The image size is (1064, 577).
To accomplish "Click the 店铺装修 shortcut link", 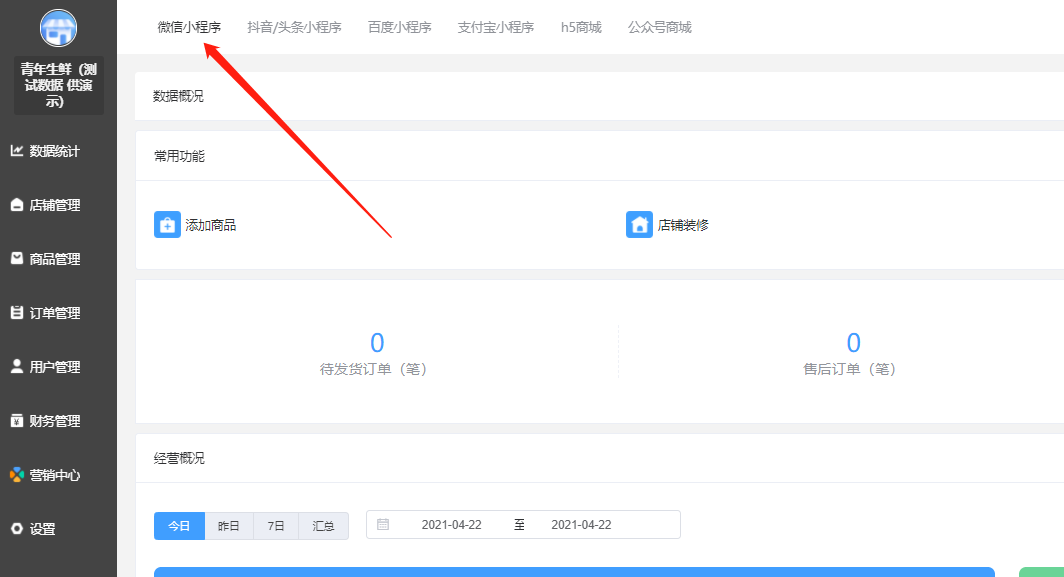I will (x=683, y=225).
